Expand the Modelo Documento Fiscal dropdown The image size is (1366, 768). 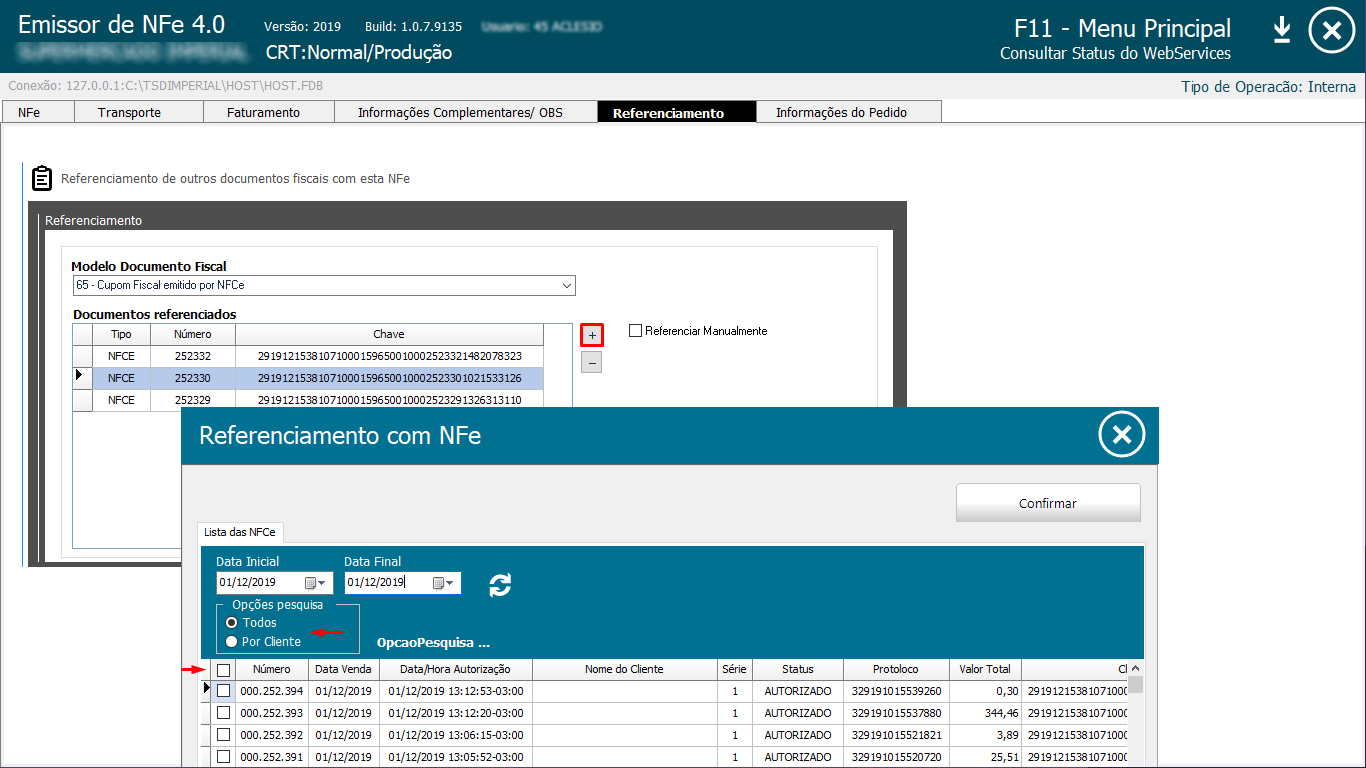(567, 286)
